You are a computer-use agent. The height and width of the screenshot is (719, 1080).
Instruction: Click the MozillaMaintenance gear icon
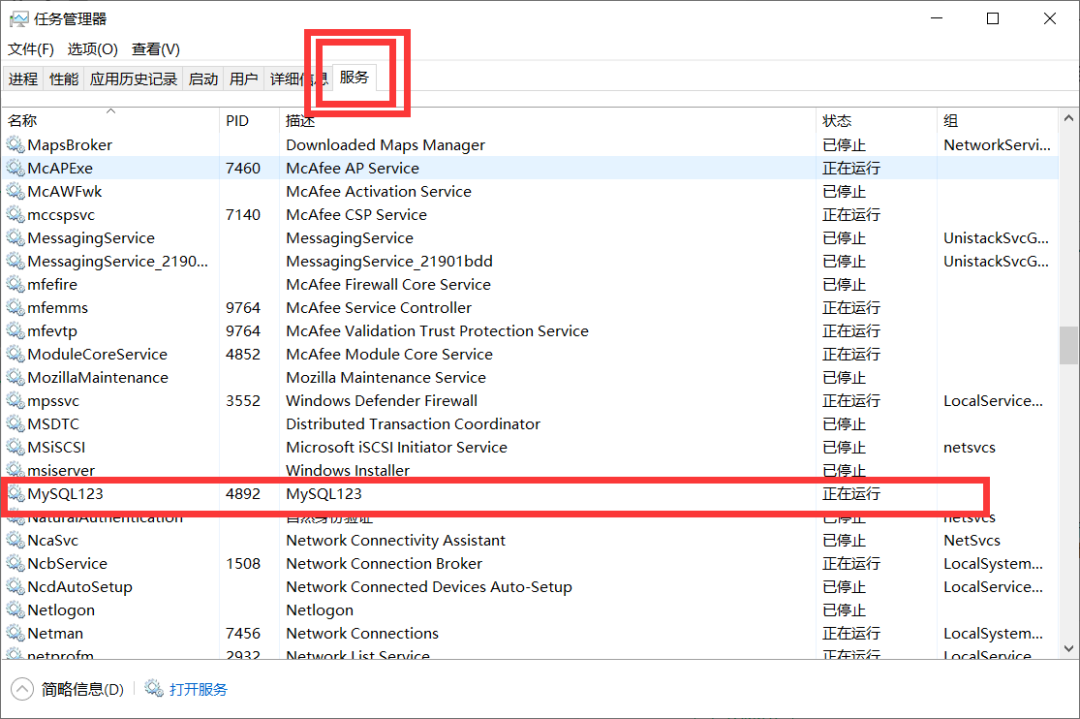16,377
